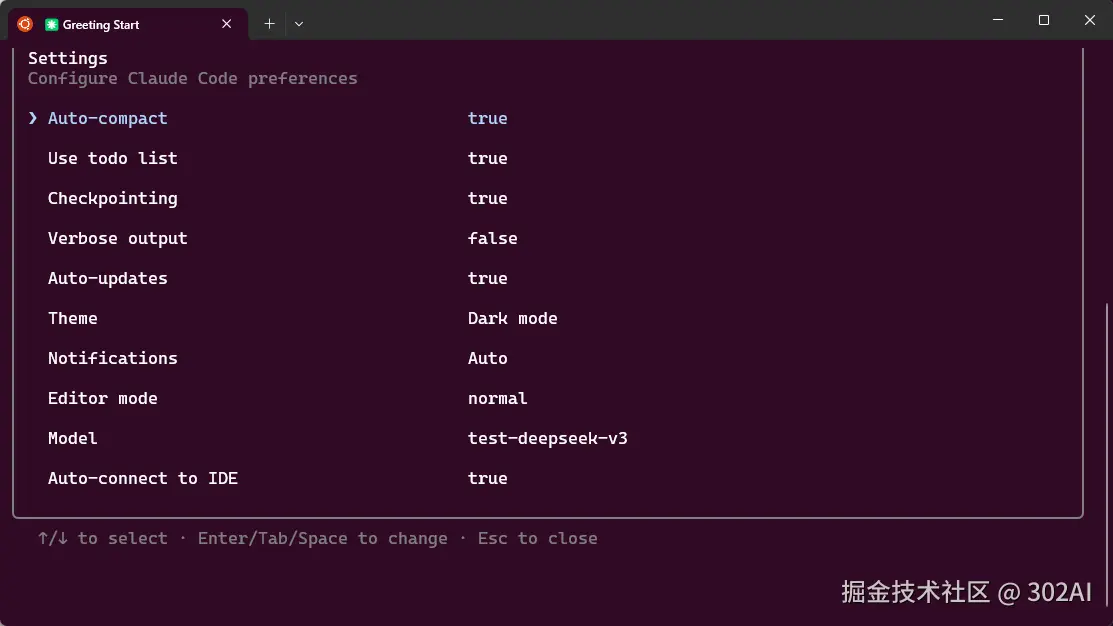Open the new tab profile dropdown arrow

tap(299, 24)
